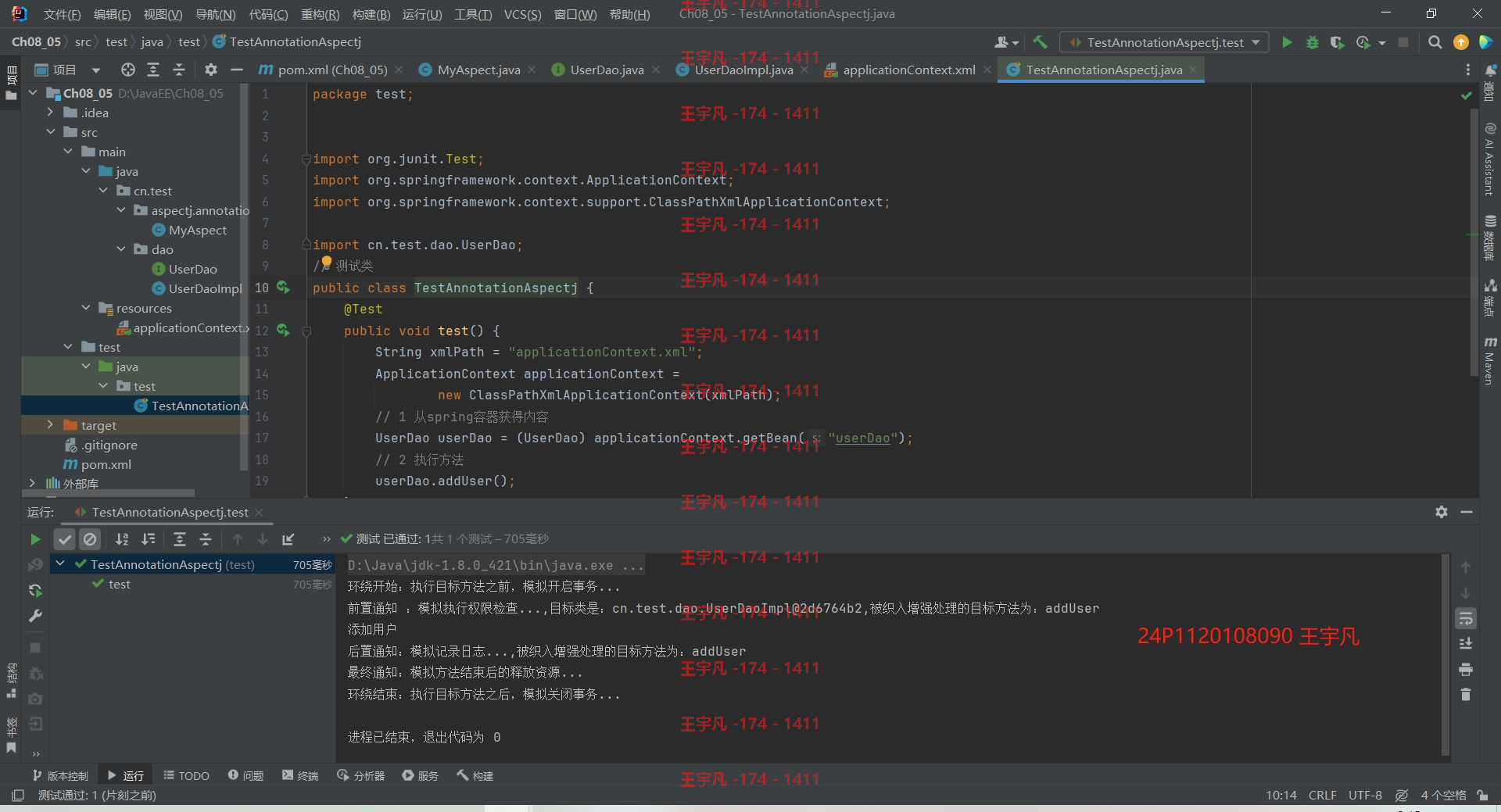Viewport: 1501px width, 812px height.
Task: Open run panel settings gear
Action: click(x=1442, y=512)
